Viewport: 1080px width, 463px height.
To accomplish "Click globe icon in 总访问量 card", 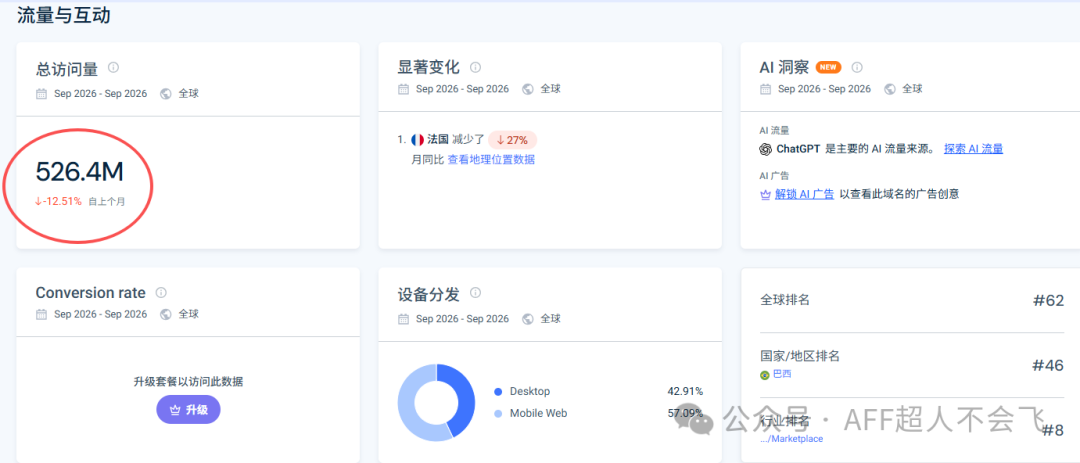I will 165,94.
